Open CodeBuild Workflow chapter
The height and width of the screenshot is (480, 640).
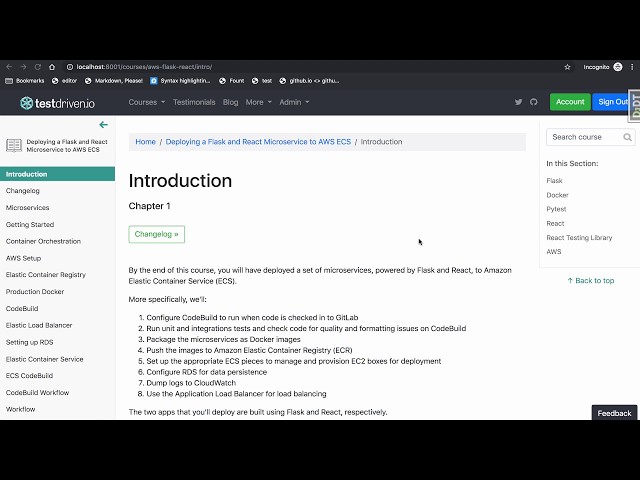pyautogui.click(x=37, y=393)
